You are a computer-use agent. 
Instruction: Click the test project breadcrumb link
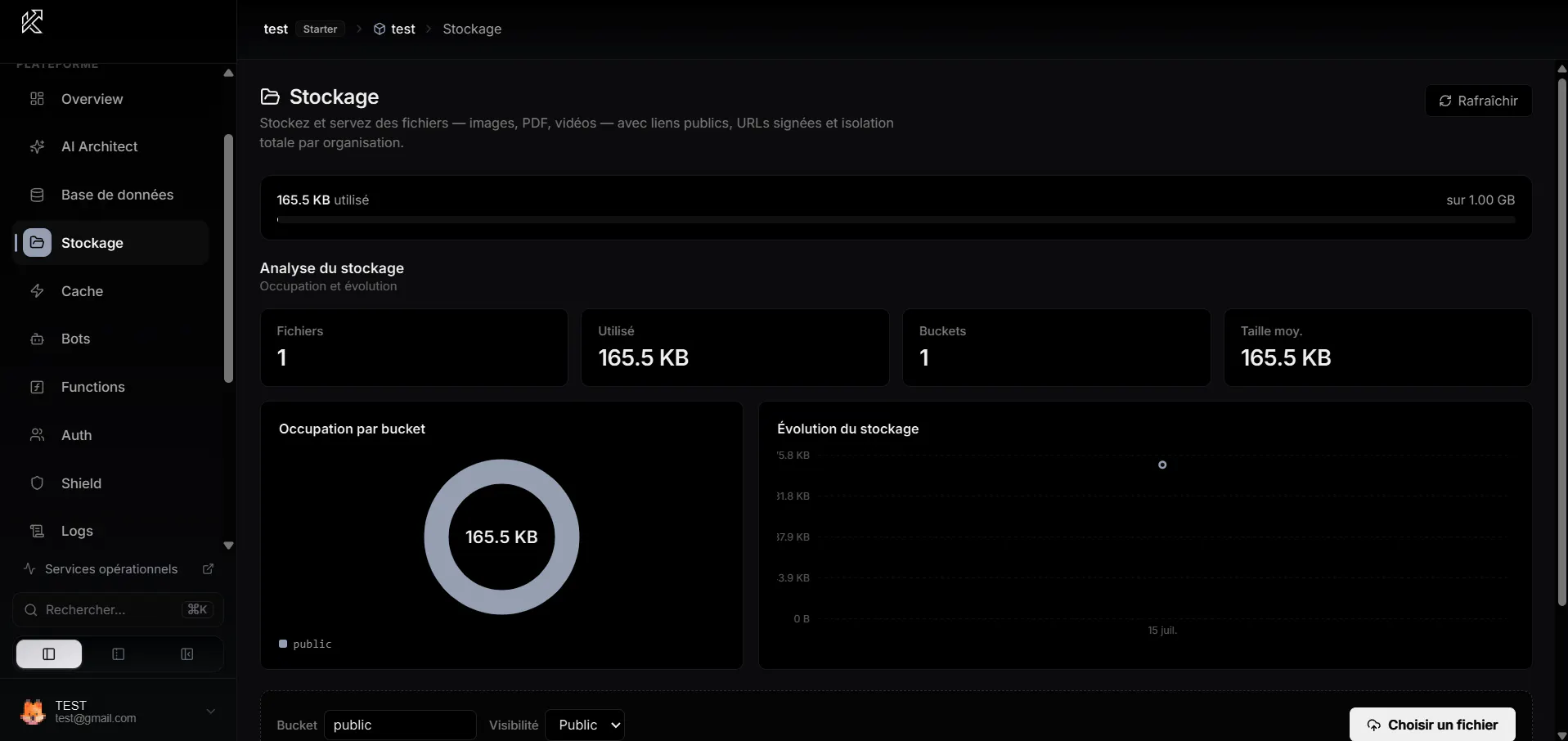click(x=394, y=29)
